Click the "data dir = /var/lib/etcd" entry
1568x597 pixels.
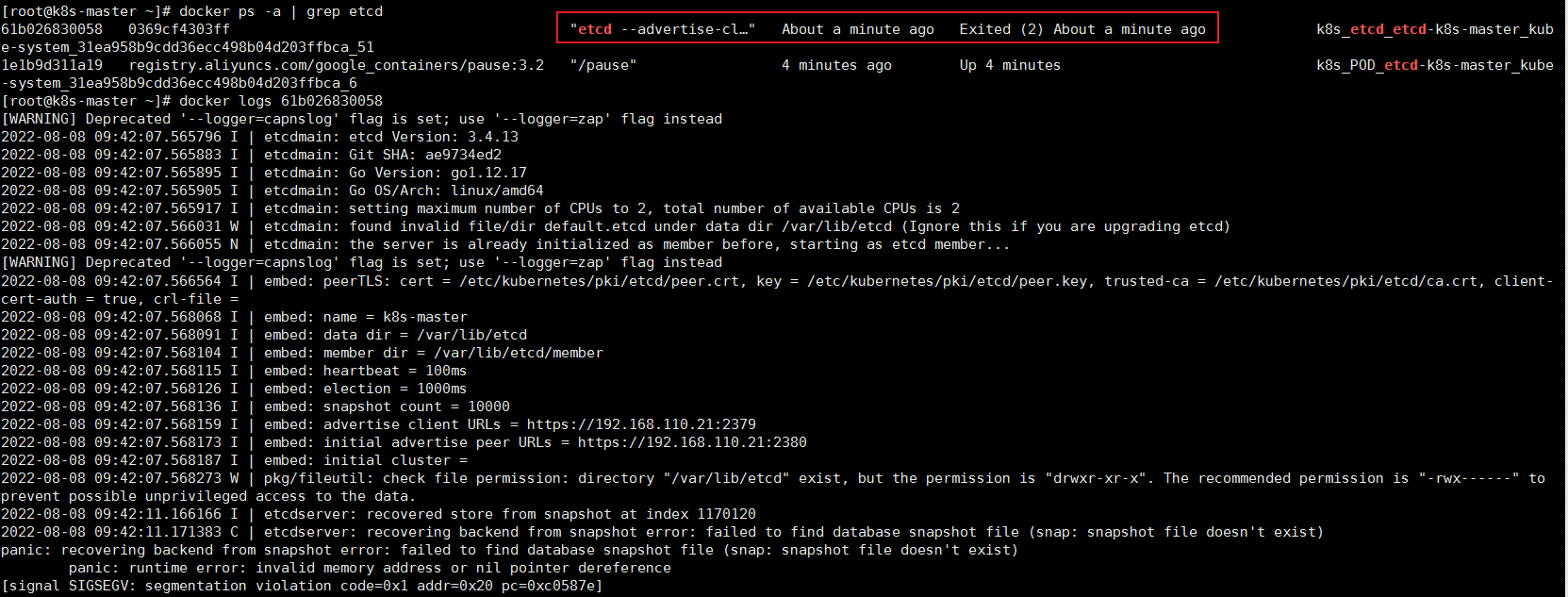(425, 335)
